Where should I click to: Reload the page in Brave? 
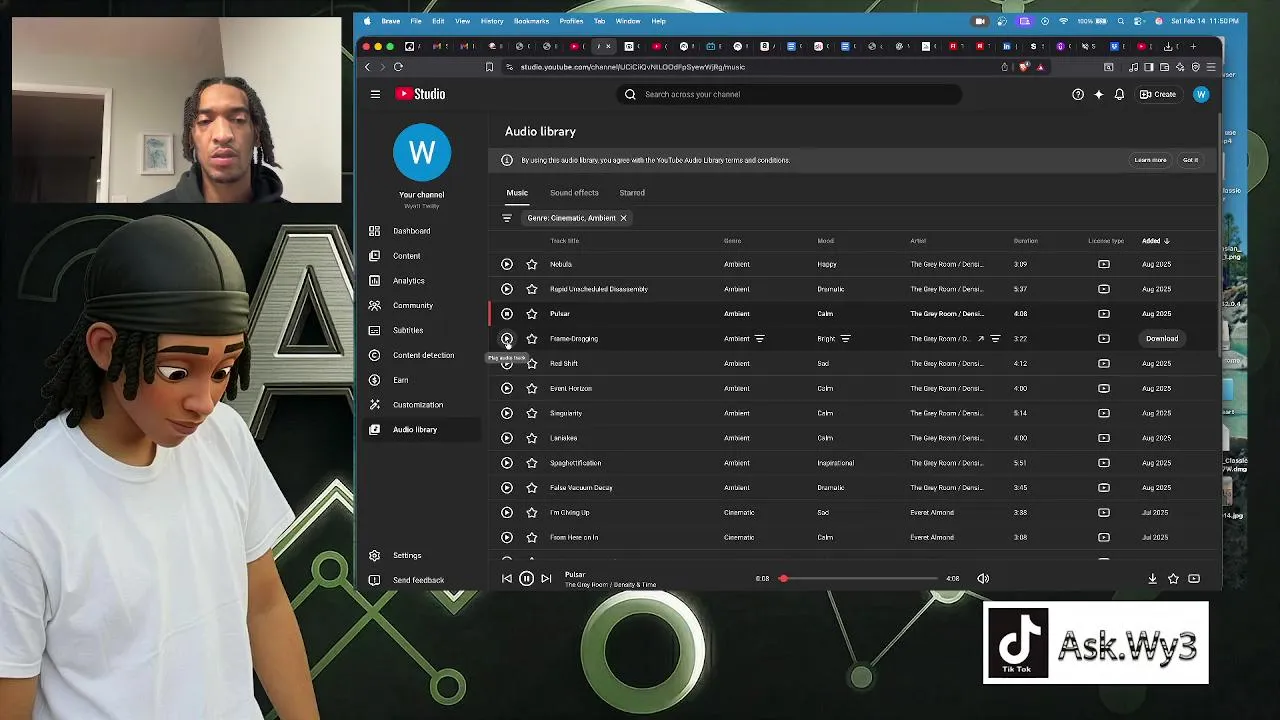pyautogui.click(x=398, y=67)
